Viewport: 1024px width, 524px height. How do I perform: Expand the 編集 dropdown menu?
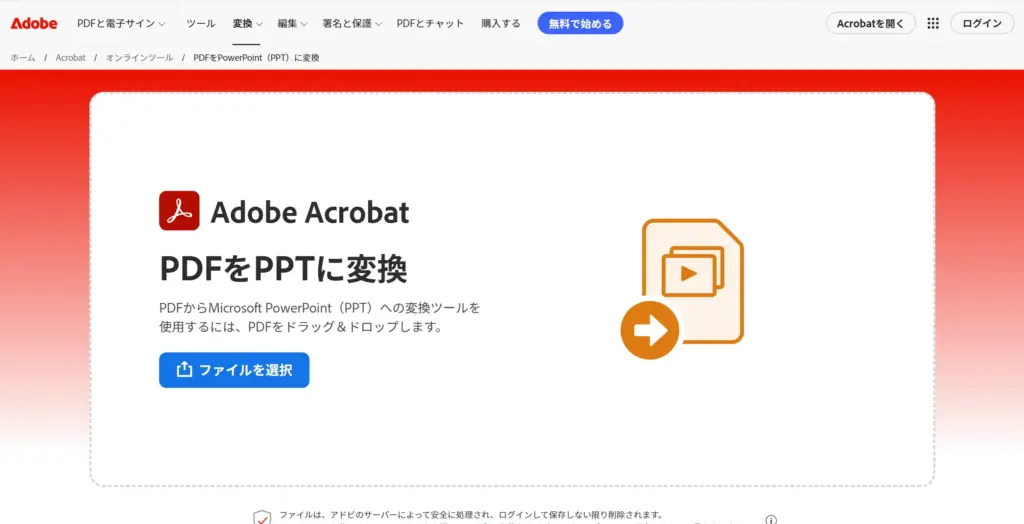(x=292, y=24)
